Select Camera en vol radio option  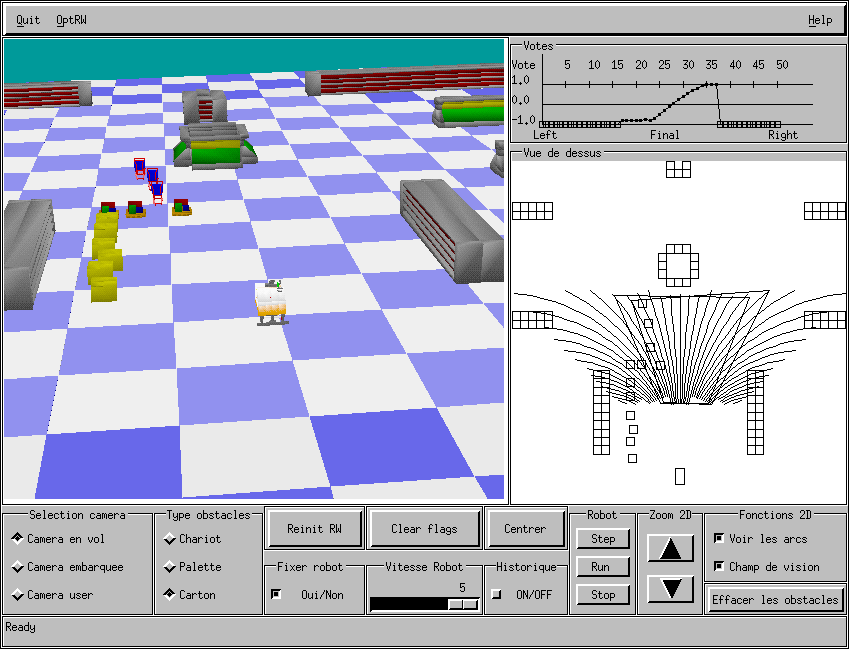pos(17,539)
